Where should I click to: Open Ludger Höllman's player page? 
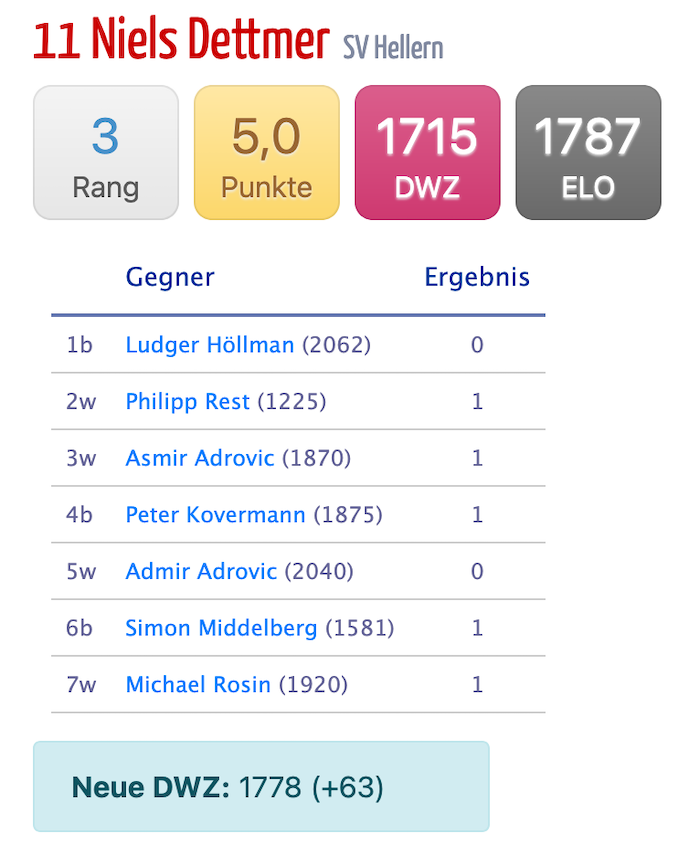(209, 345)
